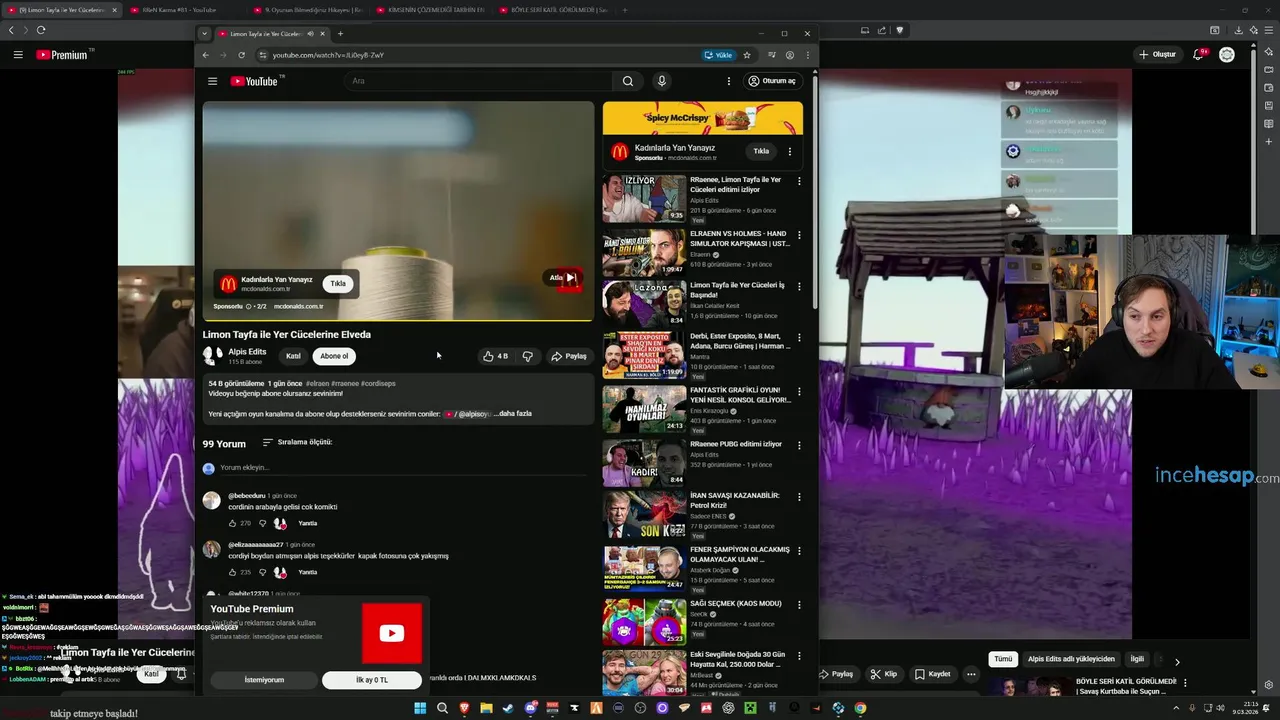The image size is (1280, 720).
Task: Expand description with ...daha fazla
Action: point(513,414)
